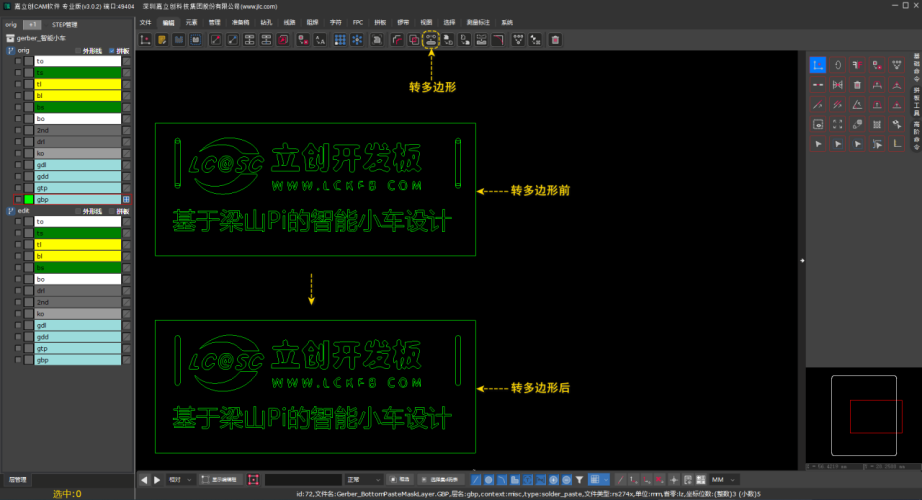This screenshot has width=922, height=500.
Task: Open the 编辑 menu tab
Action: (x=169, y=22)
